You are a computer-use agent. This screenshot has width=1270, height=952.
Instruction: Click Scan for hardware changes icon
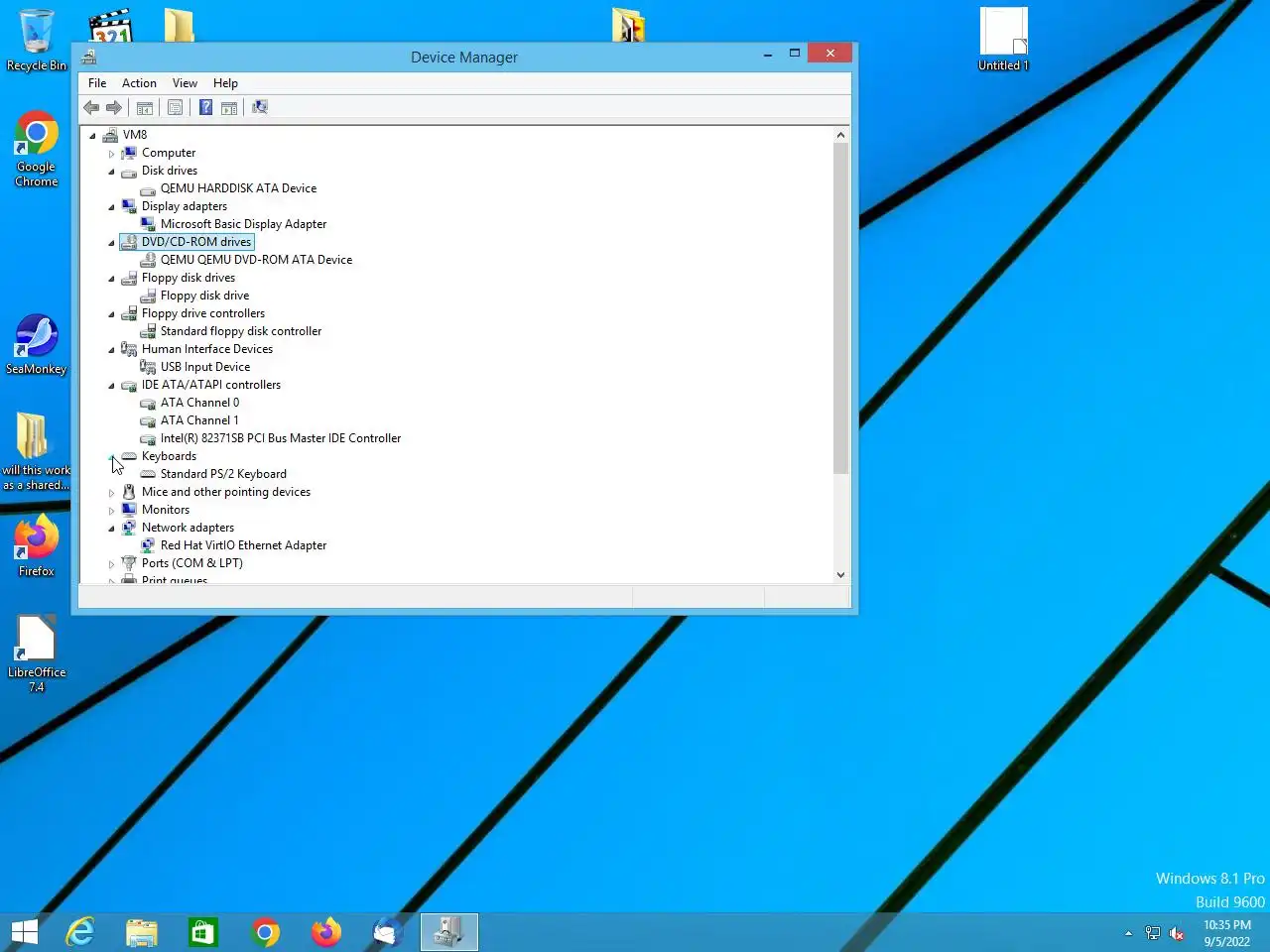(x=260, y=107)
